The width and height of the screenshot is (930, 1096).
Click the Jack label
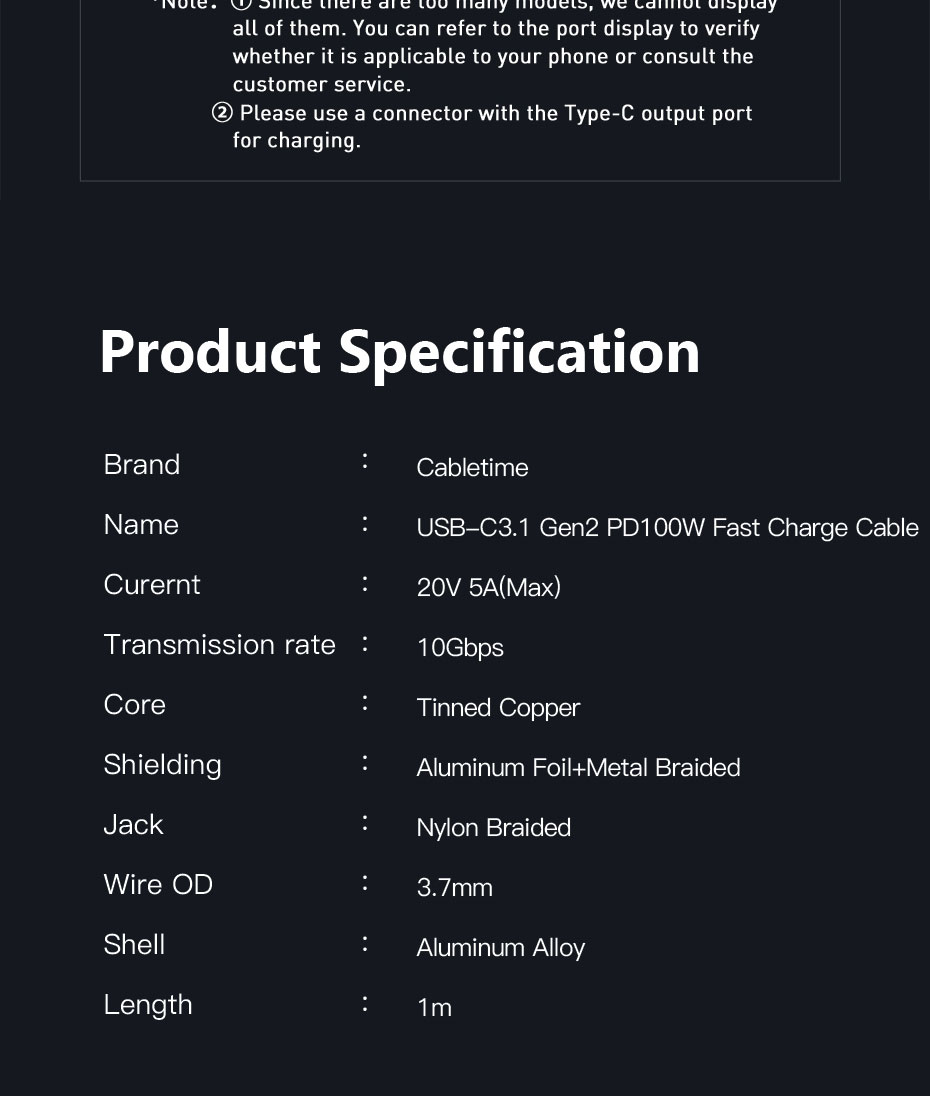[x=133, y=825]
